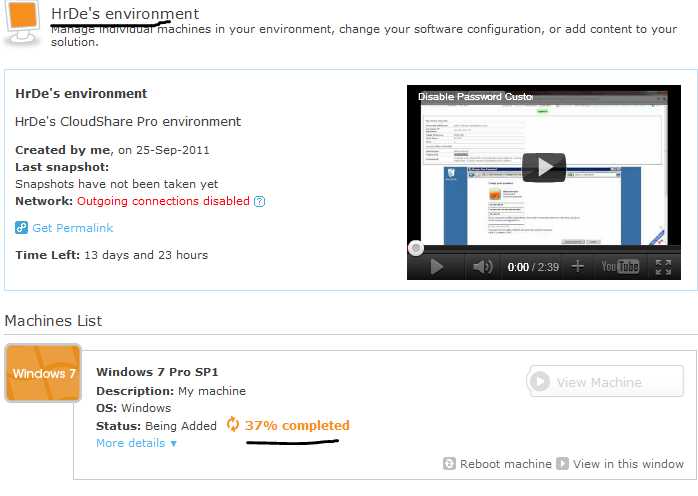Click the plus icon in video controls
Image resolution: width=698 pixels, height=496 pixels.
tap(577, 267)
